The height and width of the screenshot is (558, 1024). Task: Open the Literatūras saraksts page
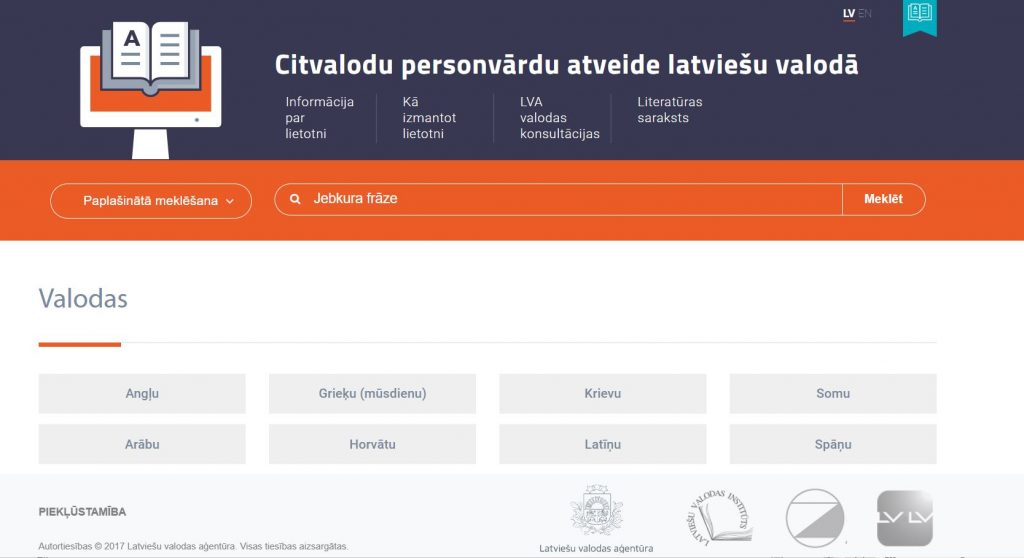669,110
